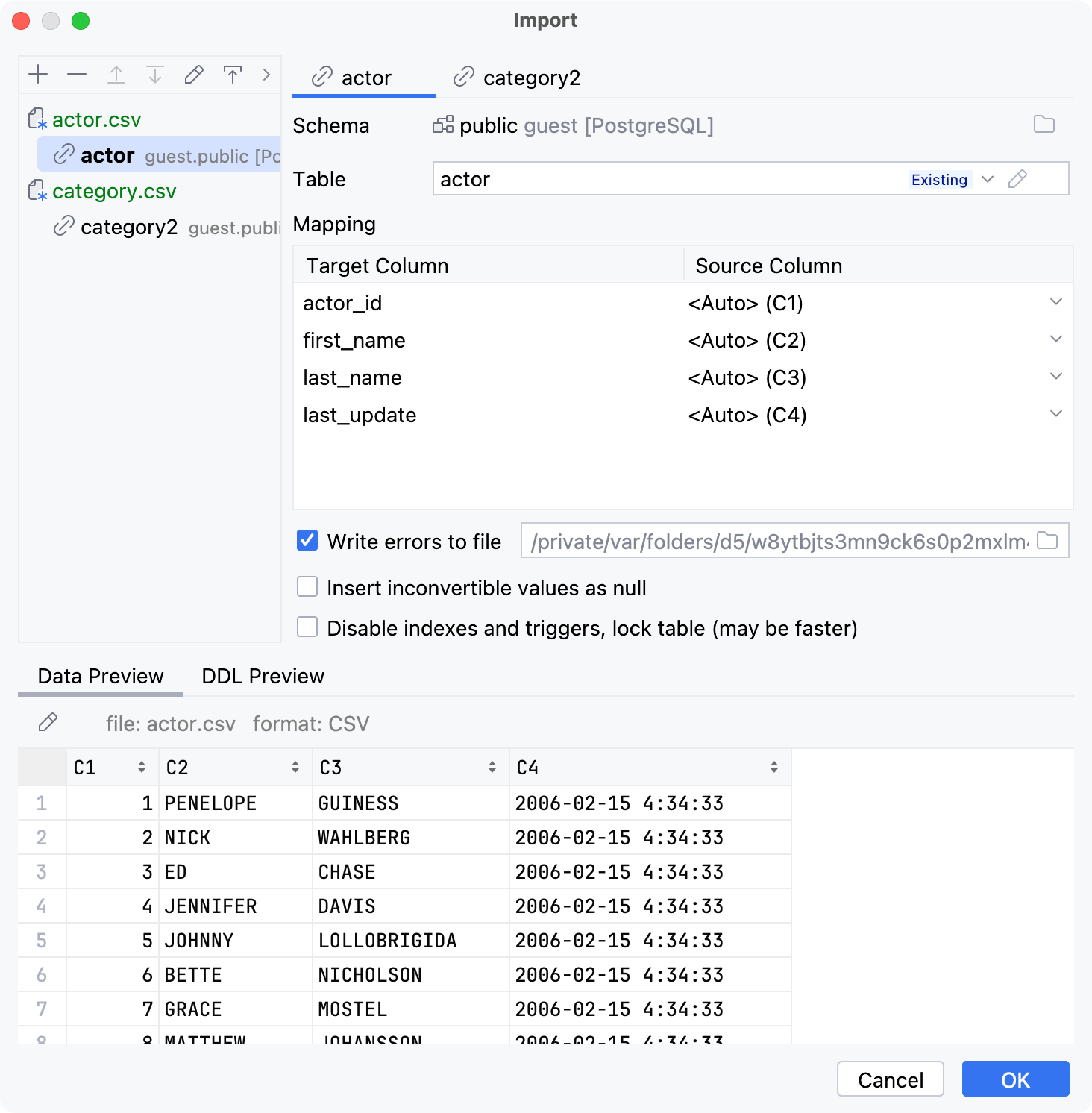The image size is (1092, 1113).
Task: Click the pencil icon above the Data Preview
Action: [49, 722]
